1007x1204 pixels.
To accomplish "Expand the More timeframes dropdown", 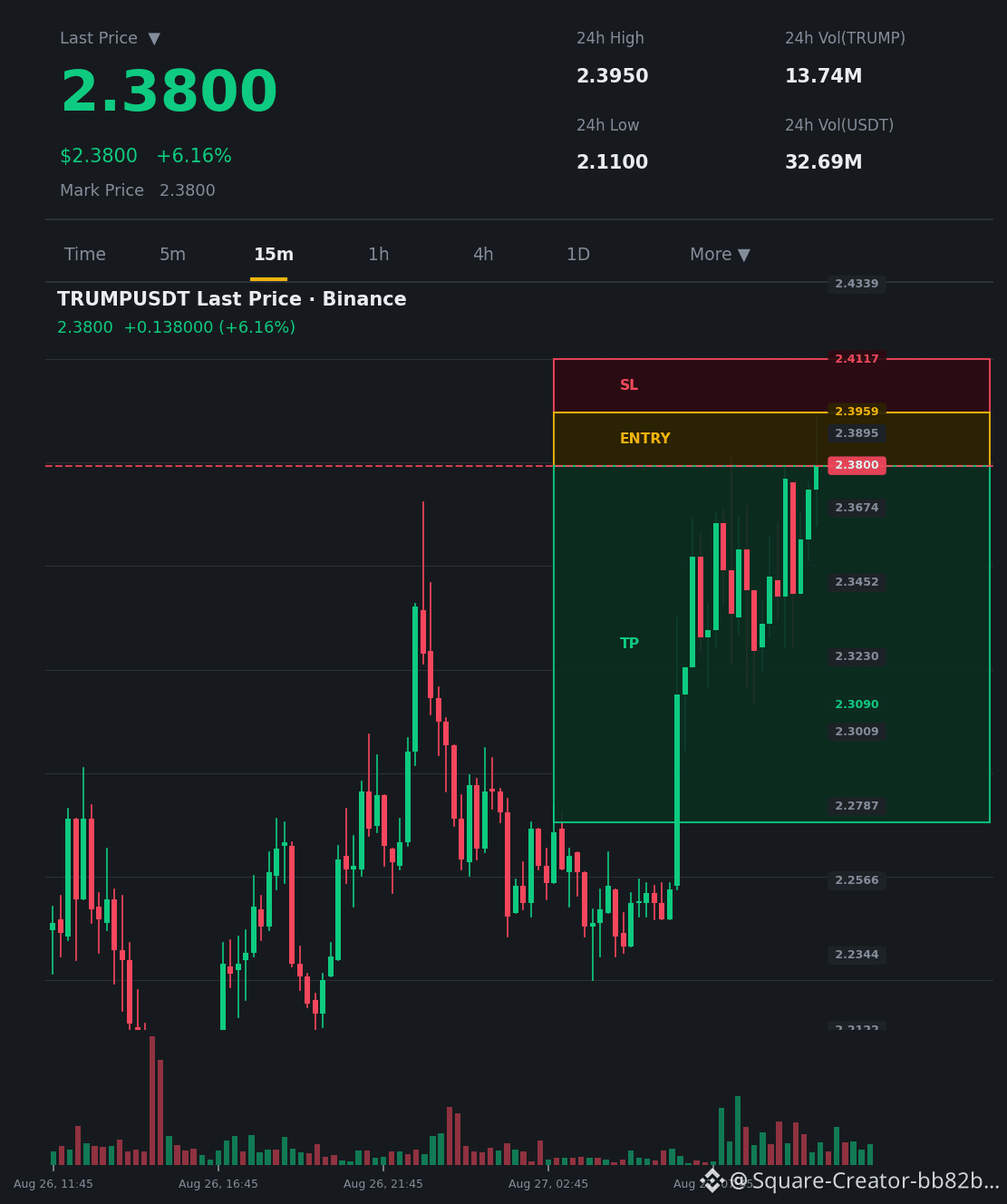I will (x=720, y=255).
